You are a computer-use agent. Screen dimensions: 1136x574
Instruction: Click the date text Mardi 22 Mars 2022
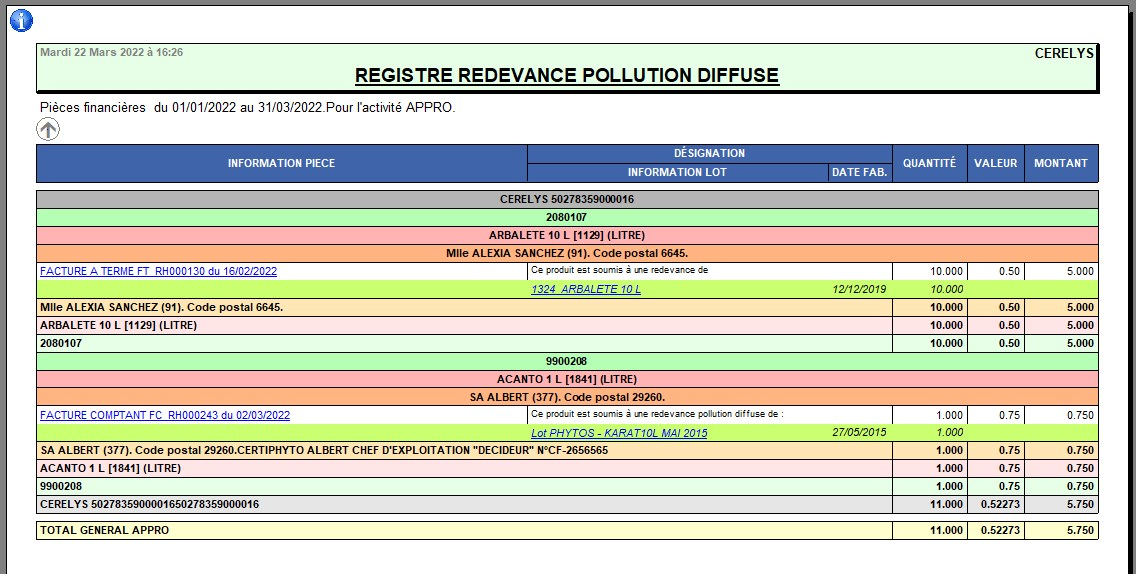tap(111, 52)
